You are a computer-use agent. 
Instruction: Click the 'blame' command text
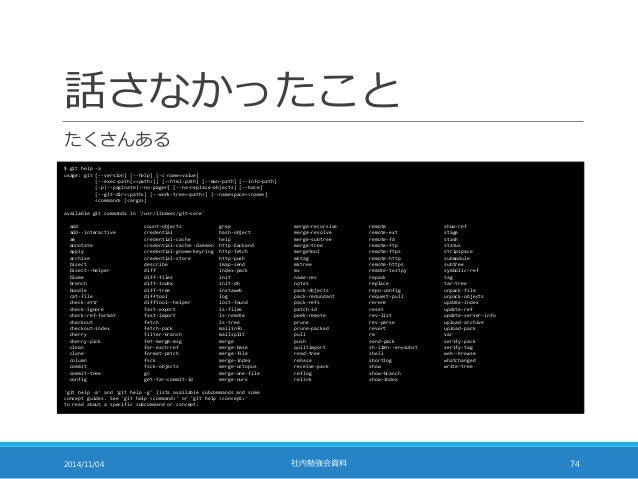tap(76, 278)
